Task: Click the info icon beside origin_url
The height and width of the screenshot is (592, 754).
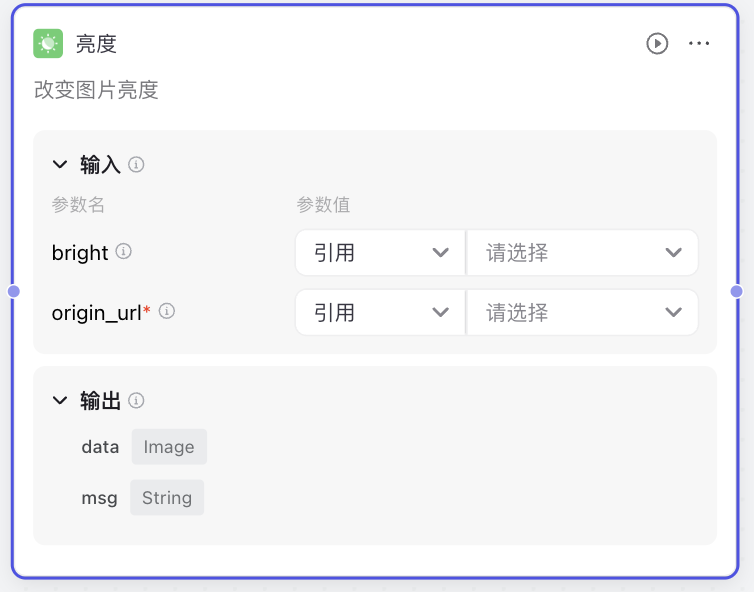Action: [167, 311]
